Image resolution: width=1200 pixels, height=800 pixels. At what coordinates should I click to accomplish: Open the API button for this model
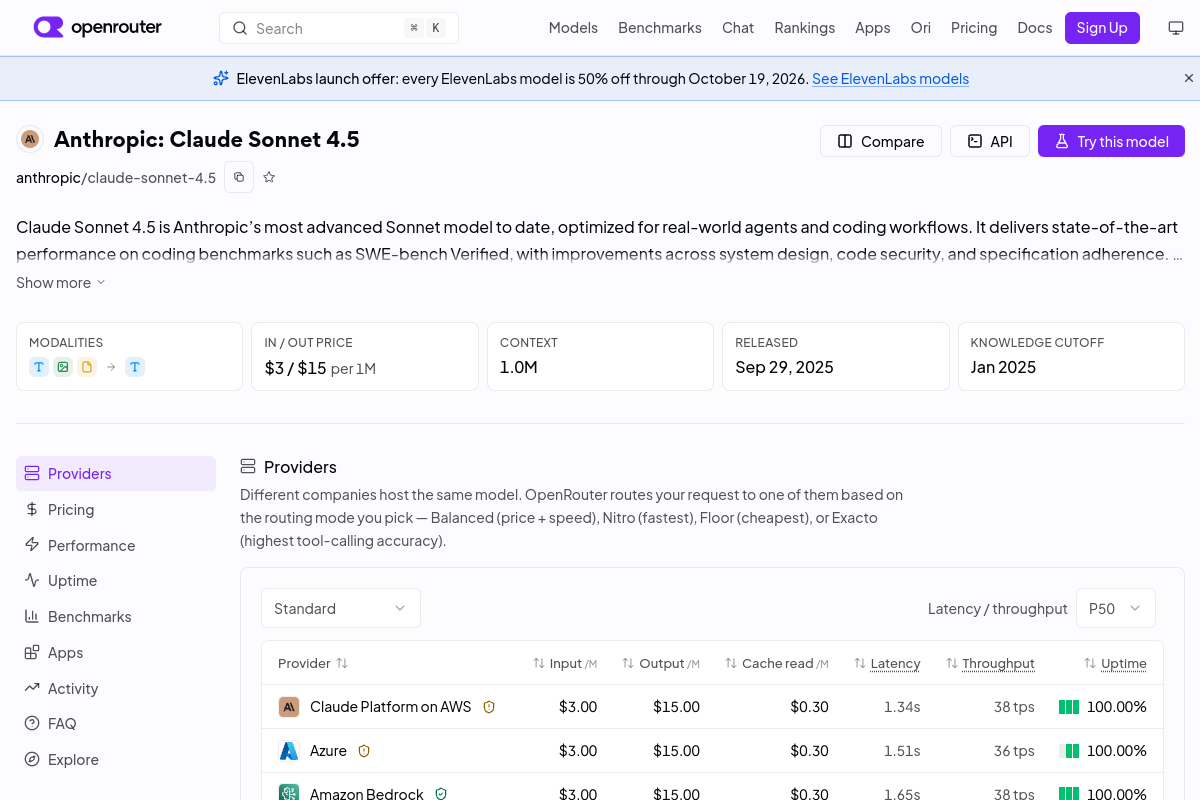tap(990, 141)
